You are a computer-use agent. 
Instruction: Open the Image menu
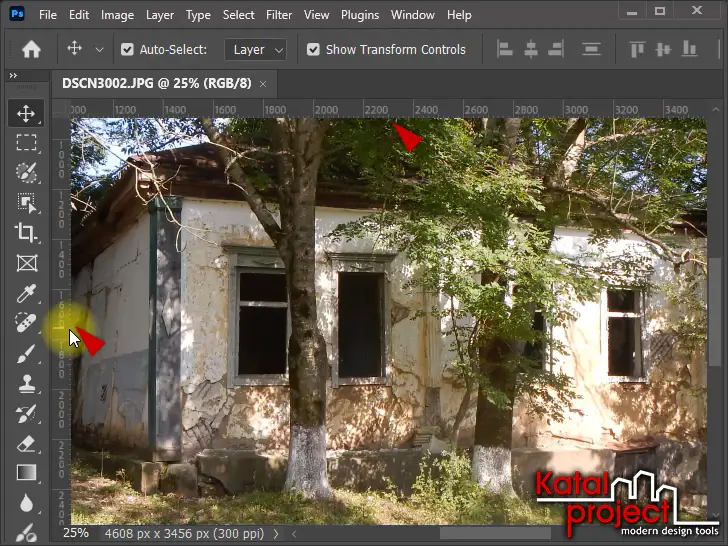pyautogui.click(x=117, y=15)
